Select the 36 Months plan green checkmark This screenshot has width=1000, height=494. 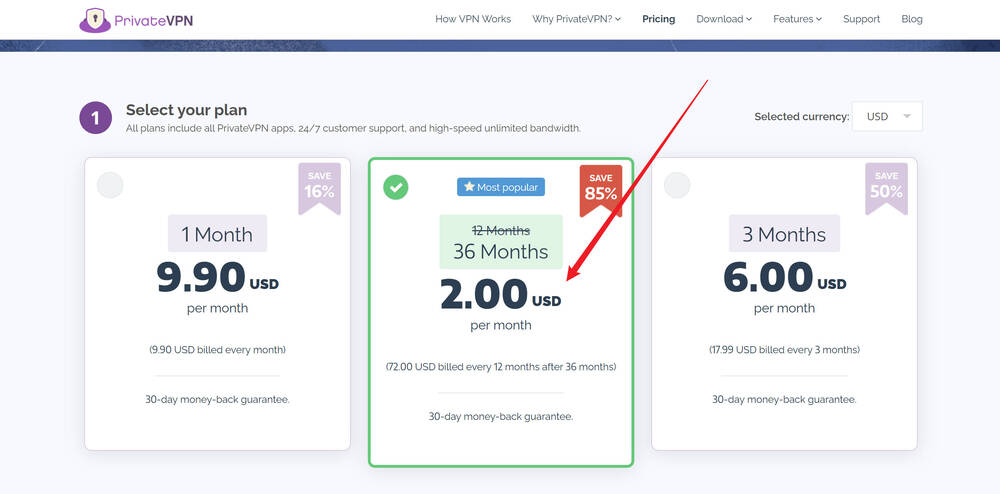tap(395, 187)
